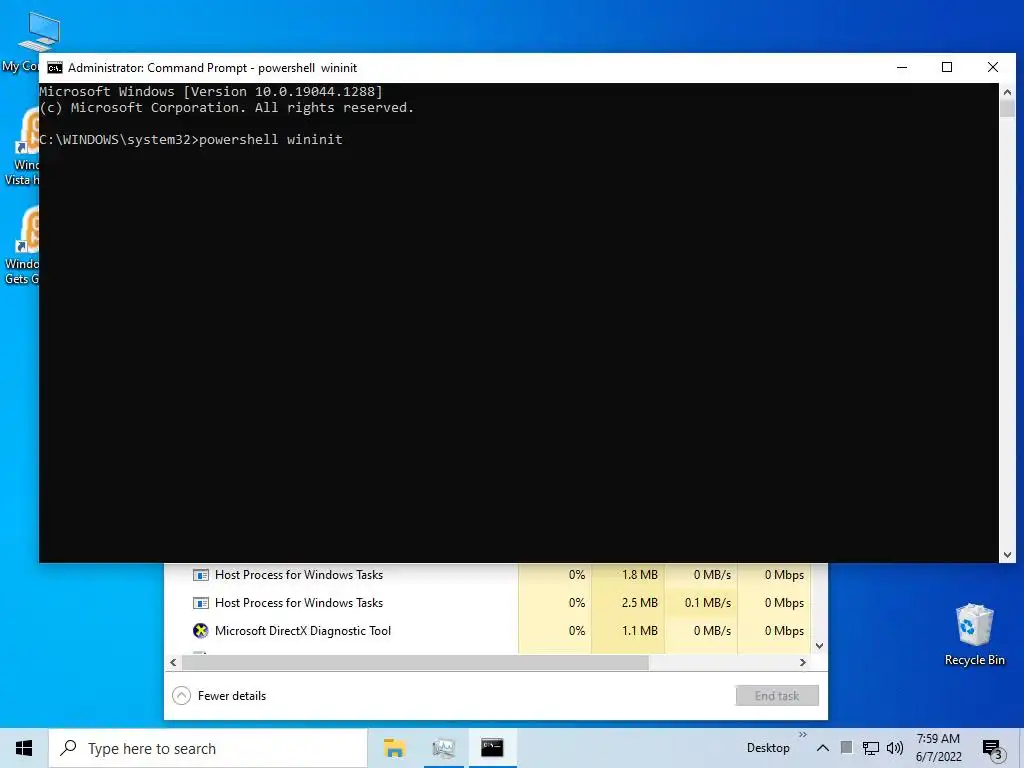Viewport: 1024px width, 768px height.
Task: Select Microsoft DirectX Diagnostic Tool row text
Action: tap(303, 631)
